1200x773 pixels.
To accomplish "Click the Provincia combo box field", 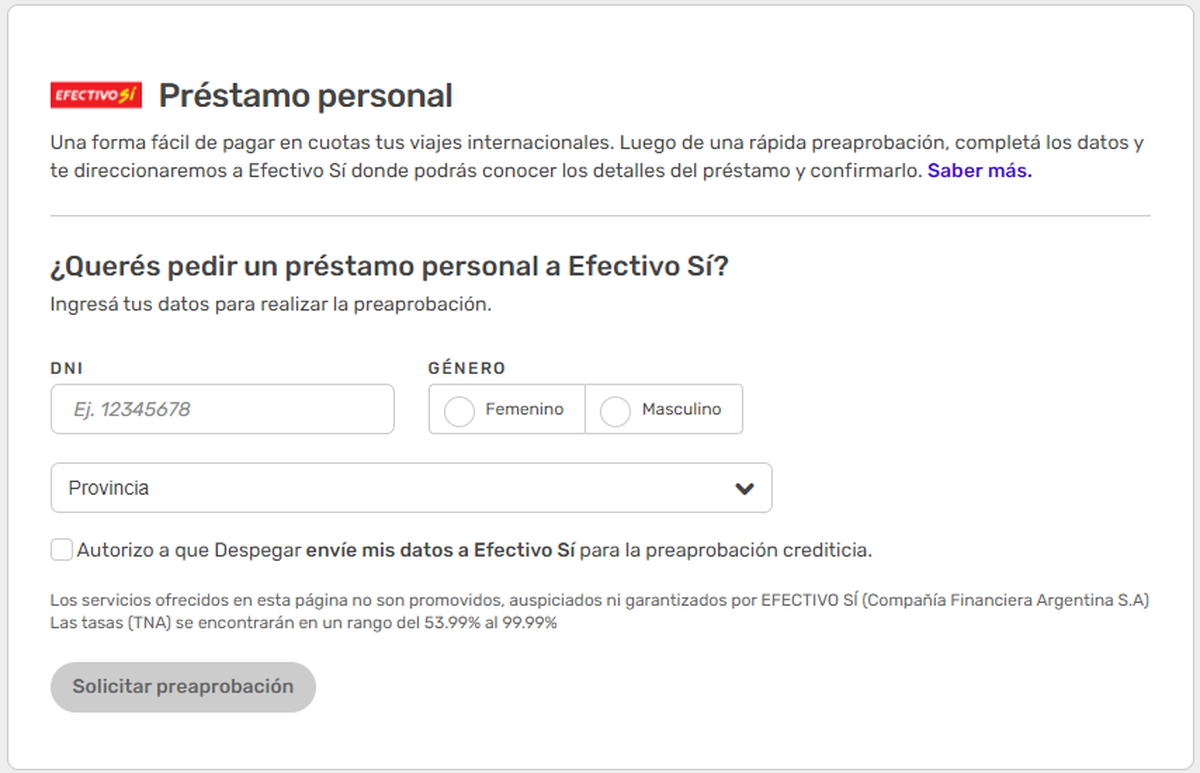I will click(x=412, y=488).
